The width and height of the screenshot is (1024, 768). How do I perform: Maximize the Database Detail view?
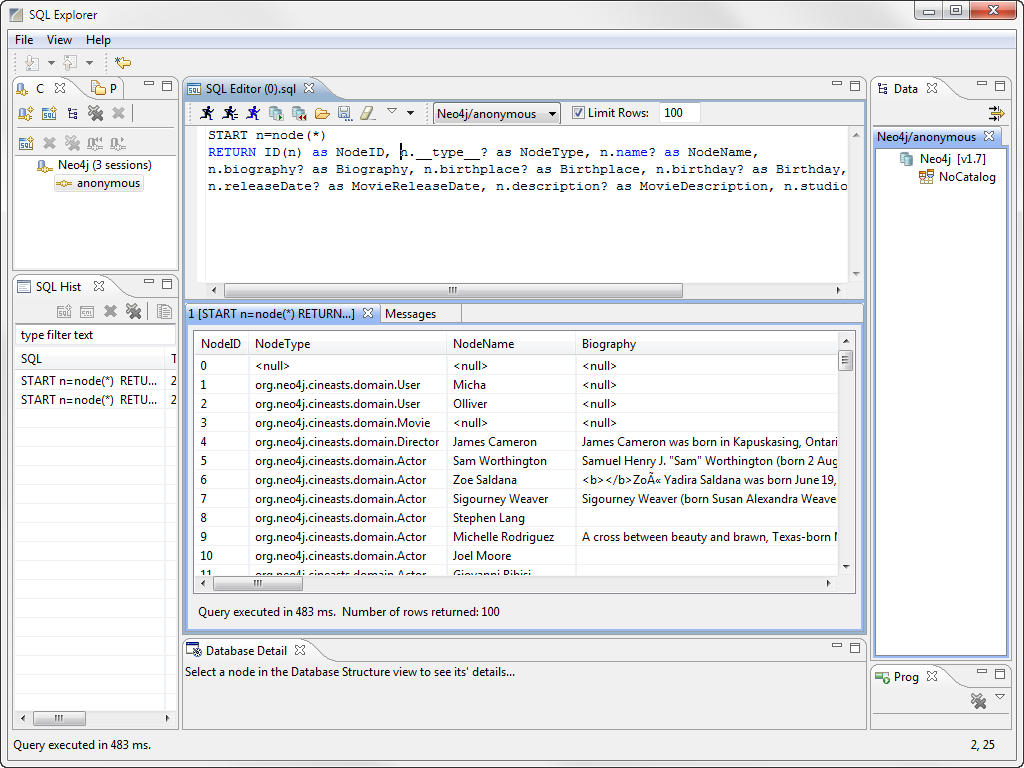pos(855,648)
